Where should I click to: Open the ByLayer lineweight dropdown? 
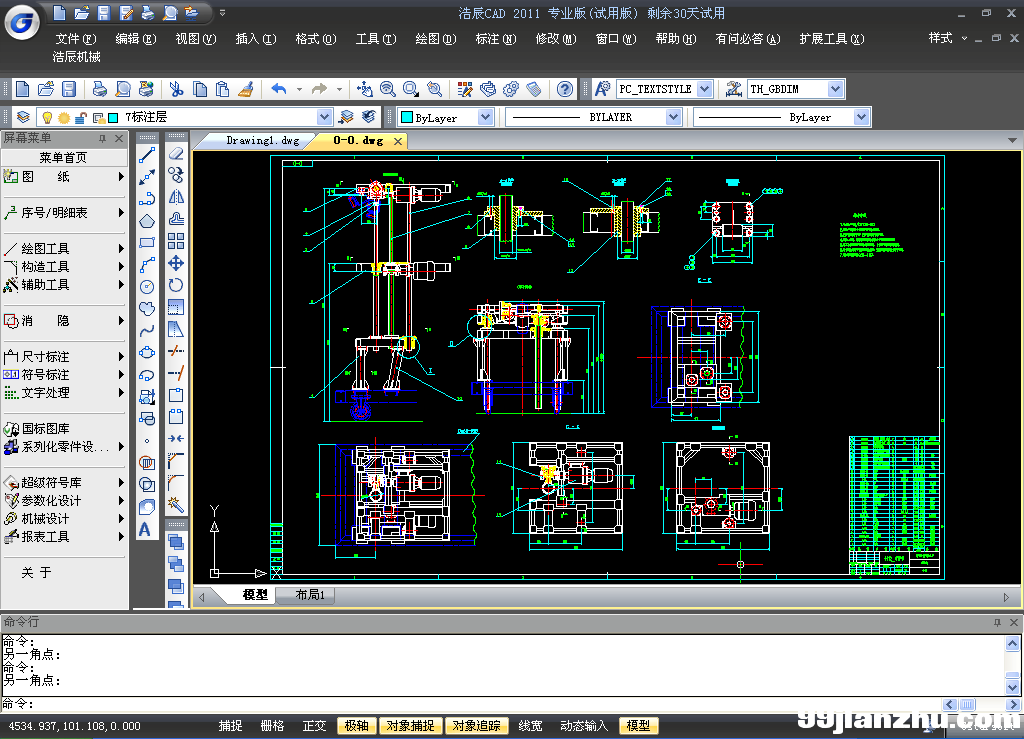click(861, 117)
